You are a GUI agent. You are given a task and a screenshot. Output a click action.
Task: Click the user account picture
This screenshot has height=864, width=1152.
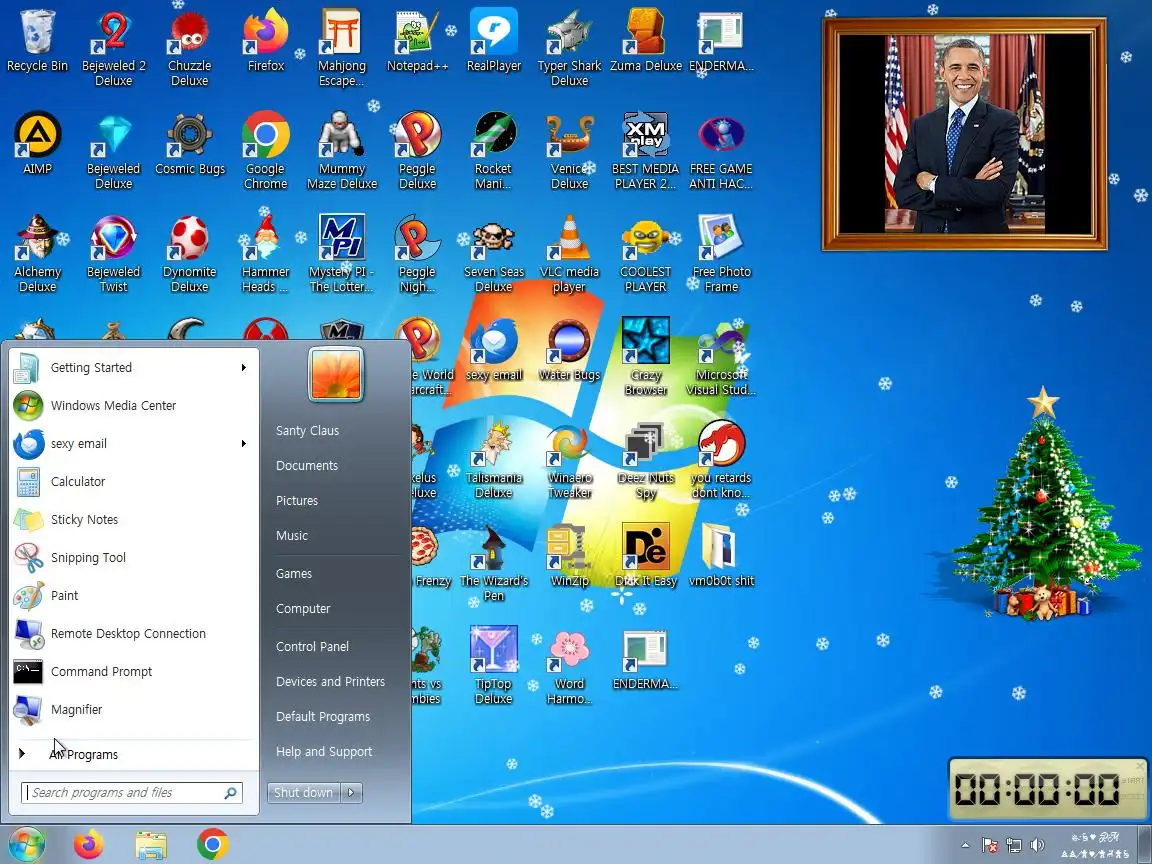(x=336, y=375)
